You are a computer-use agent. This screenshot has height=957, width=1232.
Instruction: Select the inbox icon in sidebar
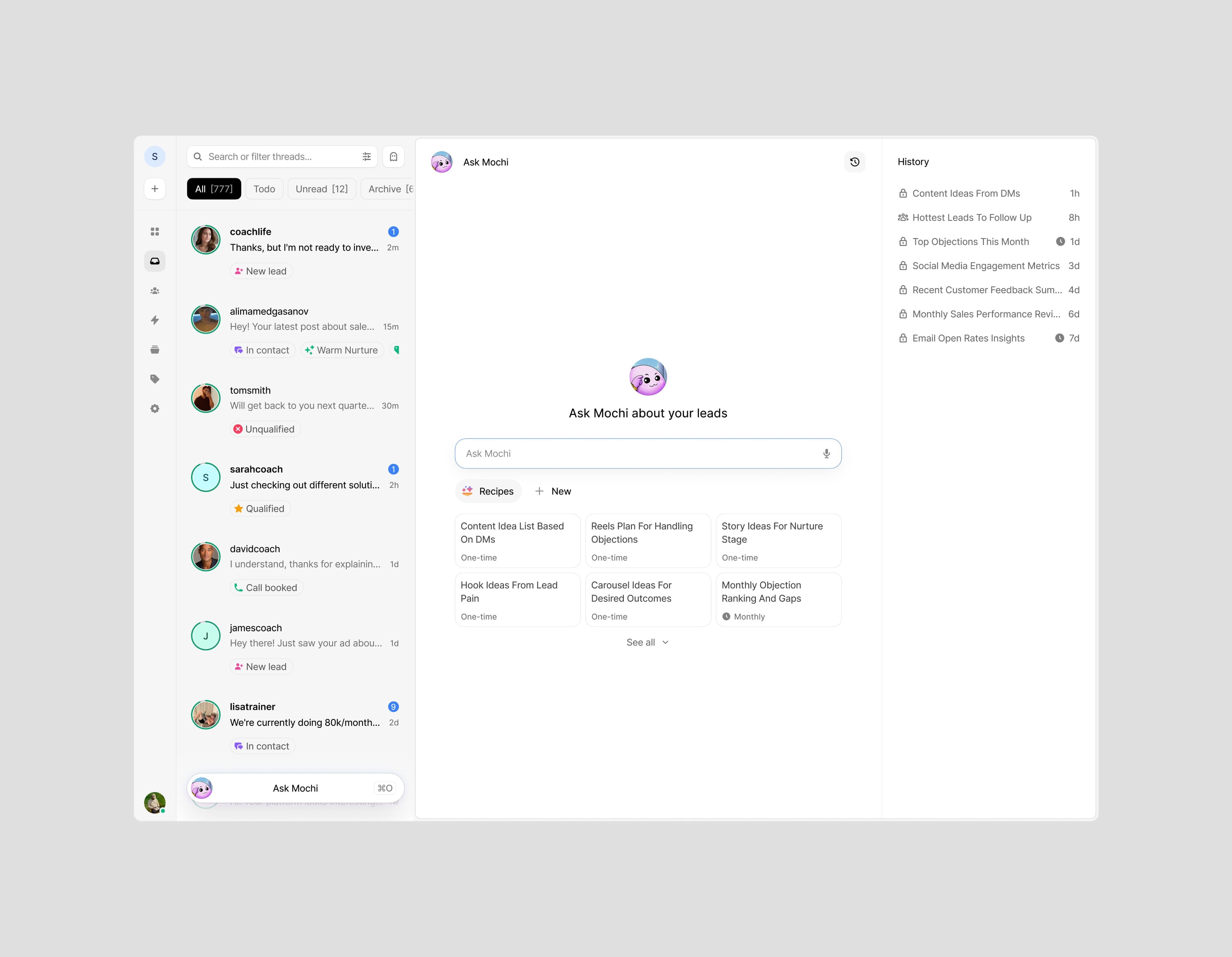point(155,261)
